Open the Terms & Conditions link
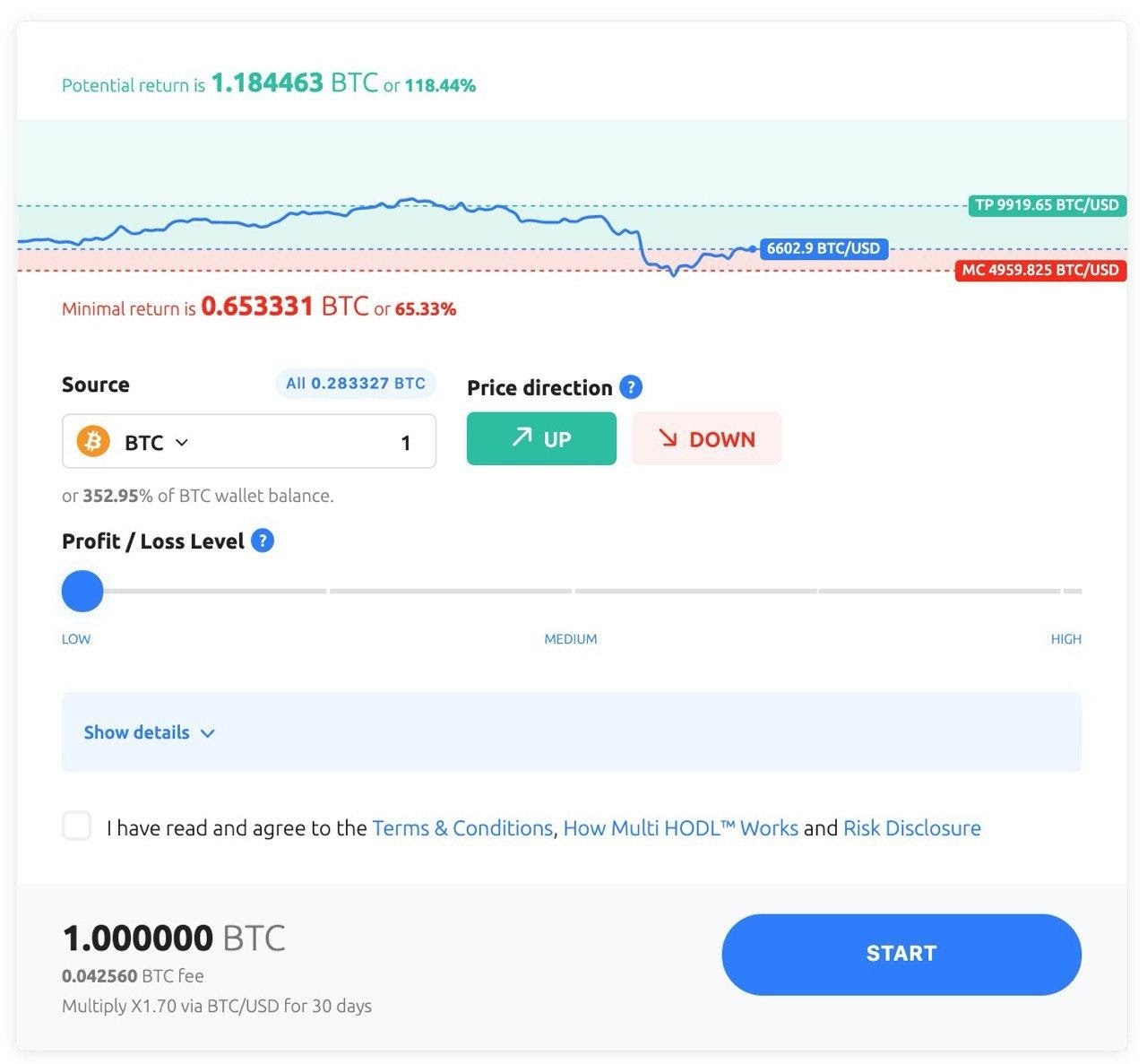 462,827
